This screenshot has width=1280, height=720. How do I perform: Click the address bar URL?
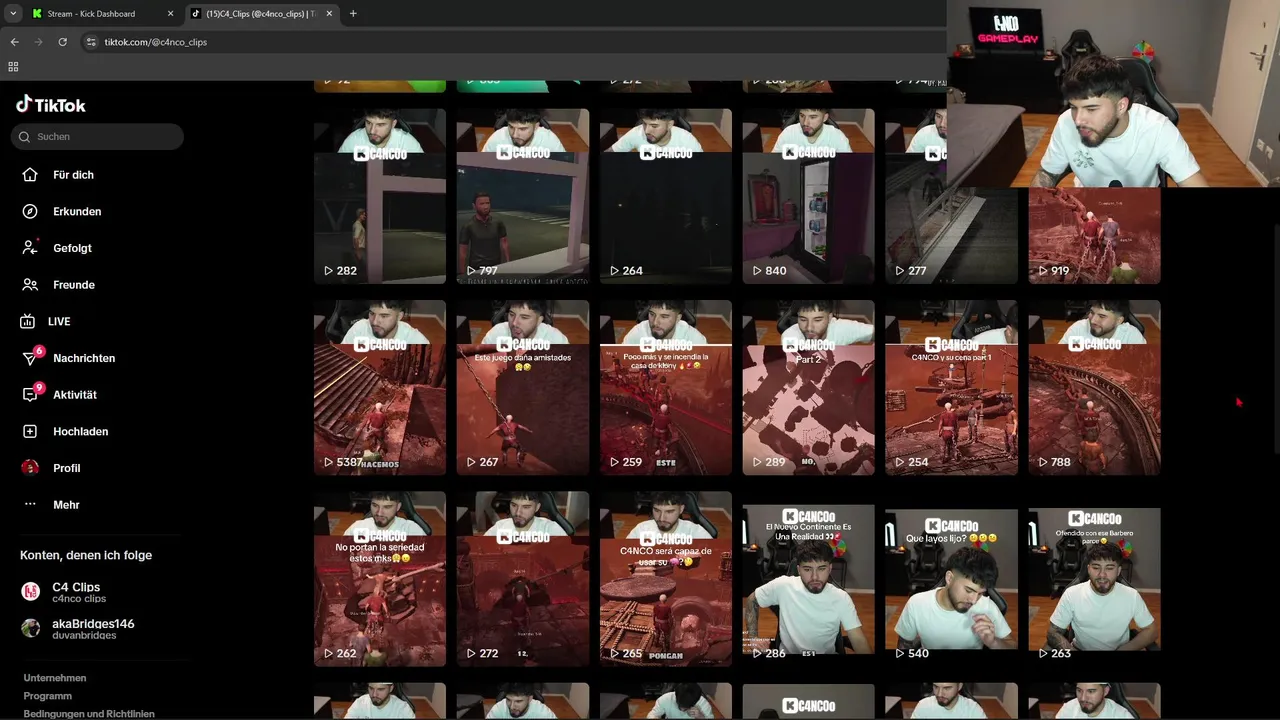coord(156,42)
